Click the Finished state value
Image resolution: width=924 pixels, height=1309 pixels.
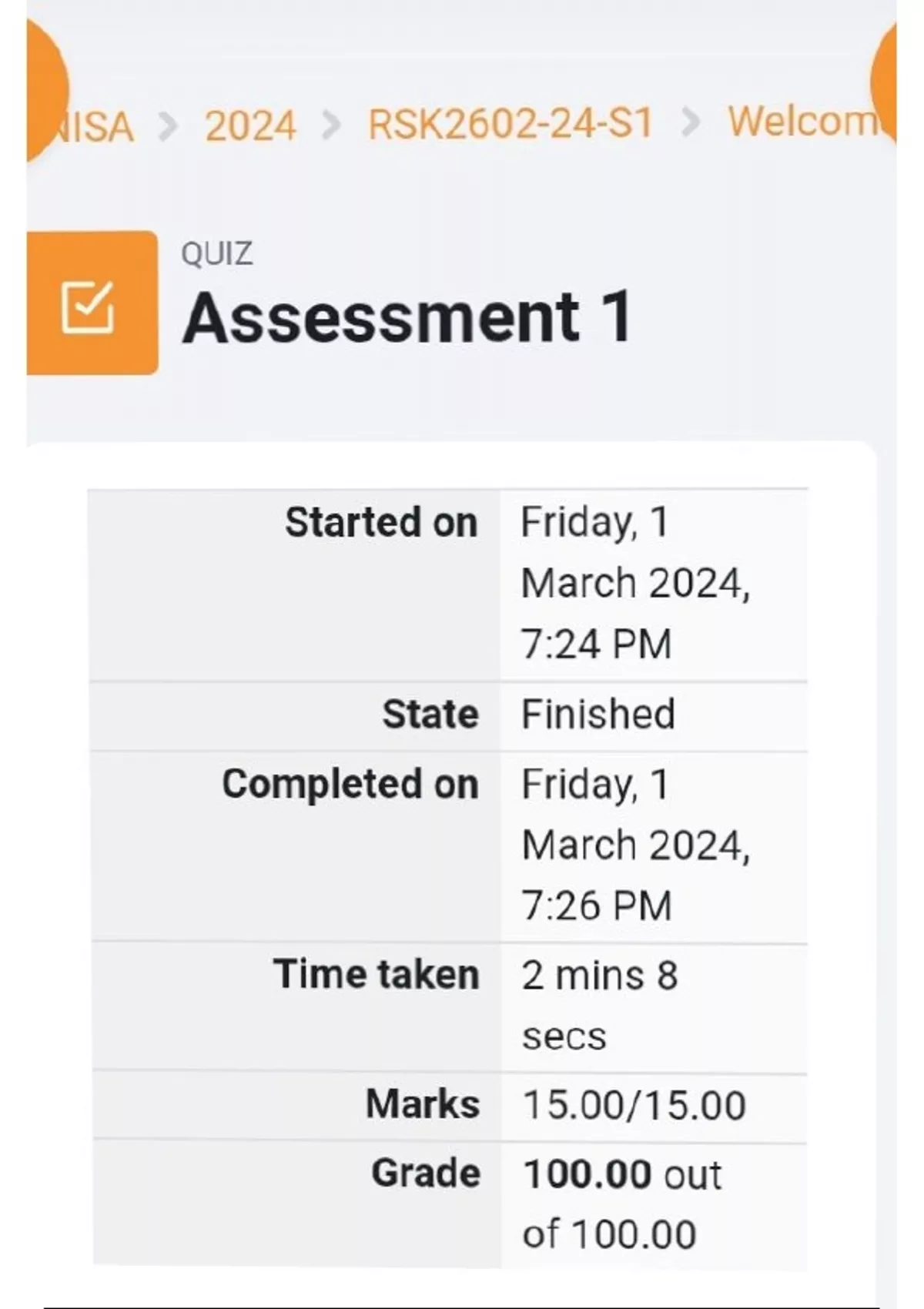coord(598,714)
